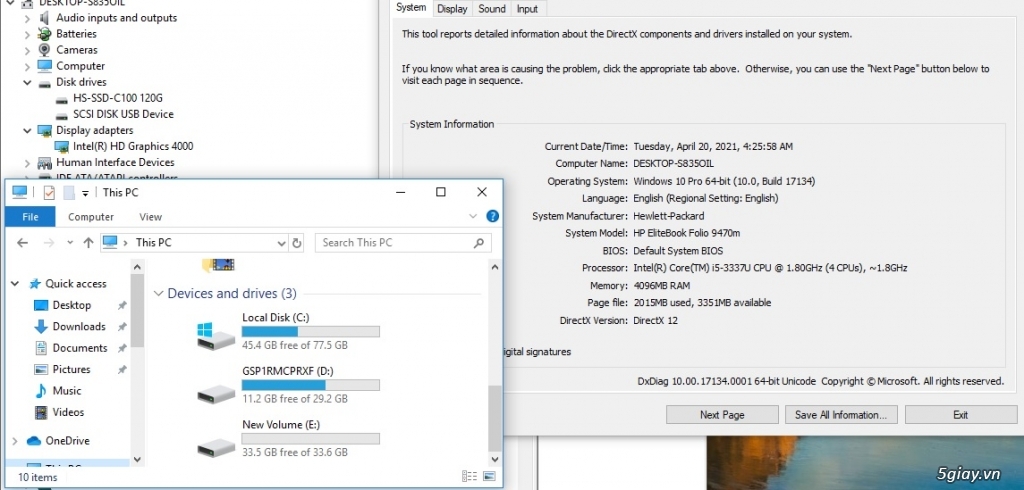Switch to the Computer ribbon tab
The height and width of the screenshot is (490, 1024).
tap(91, 217)
